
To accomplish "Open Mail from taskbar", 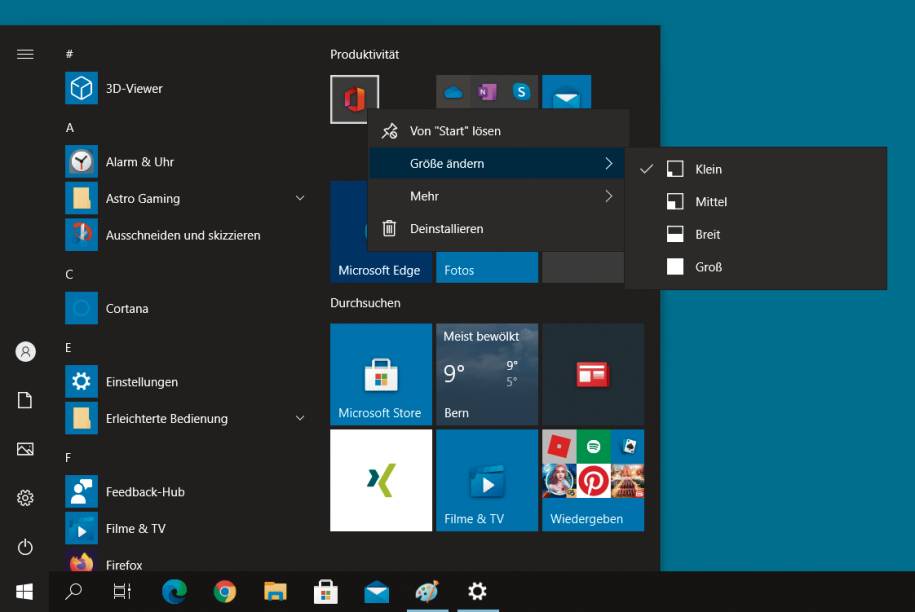I will click(x=376, y=592).
